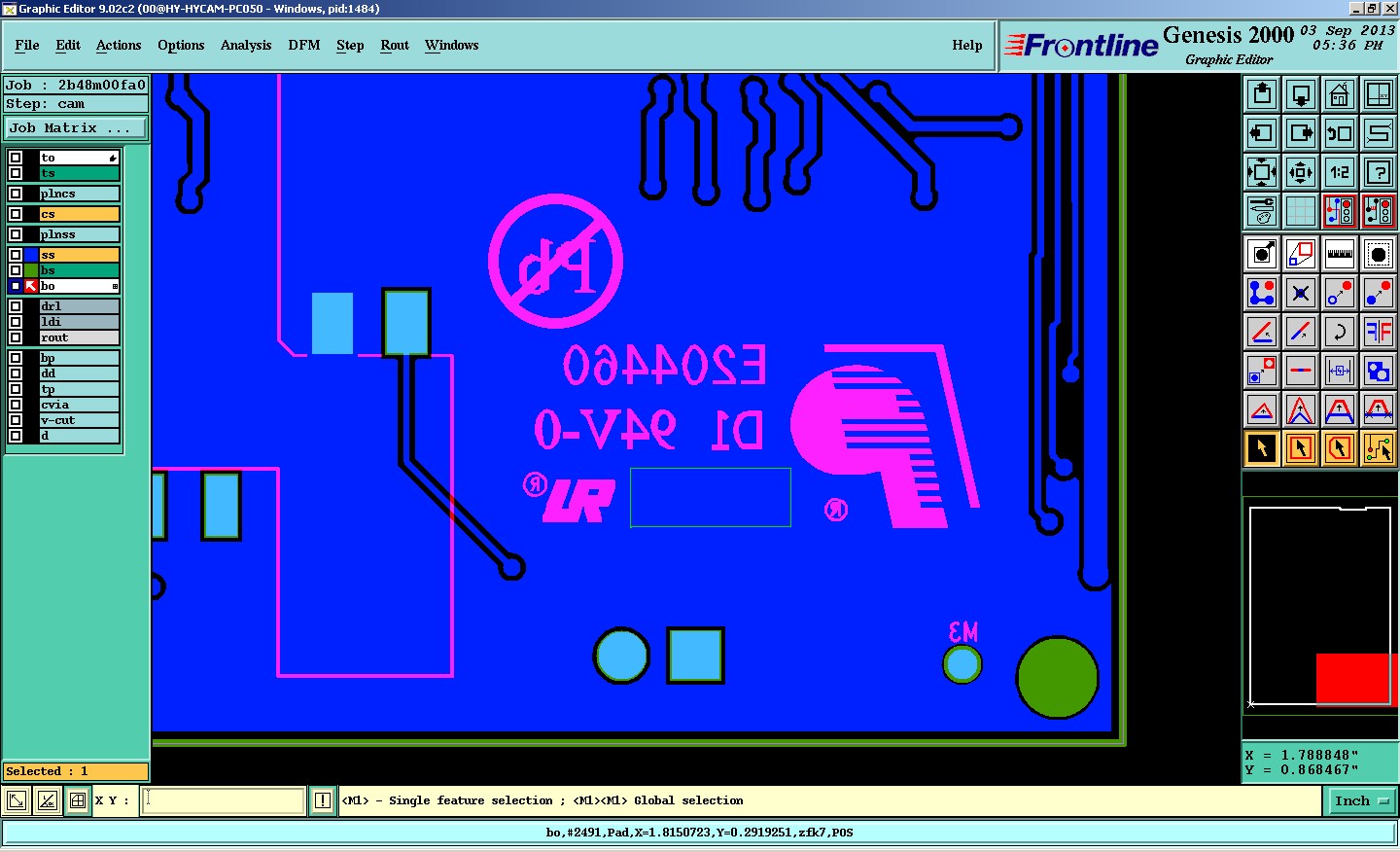Toggle the grid display icon

(x=1301, y=211)
